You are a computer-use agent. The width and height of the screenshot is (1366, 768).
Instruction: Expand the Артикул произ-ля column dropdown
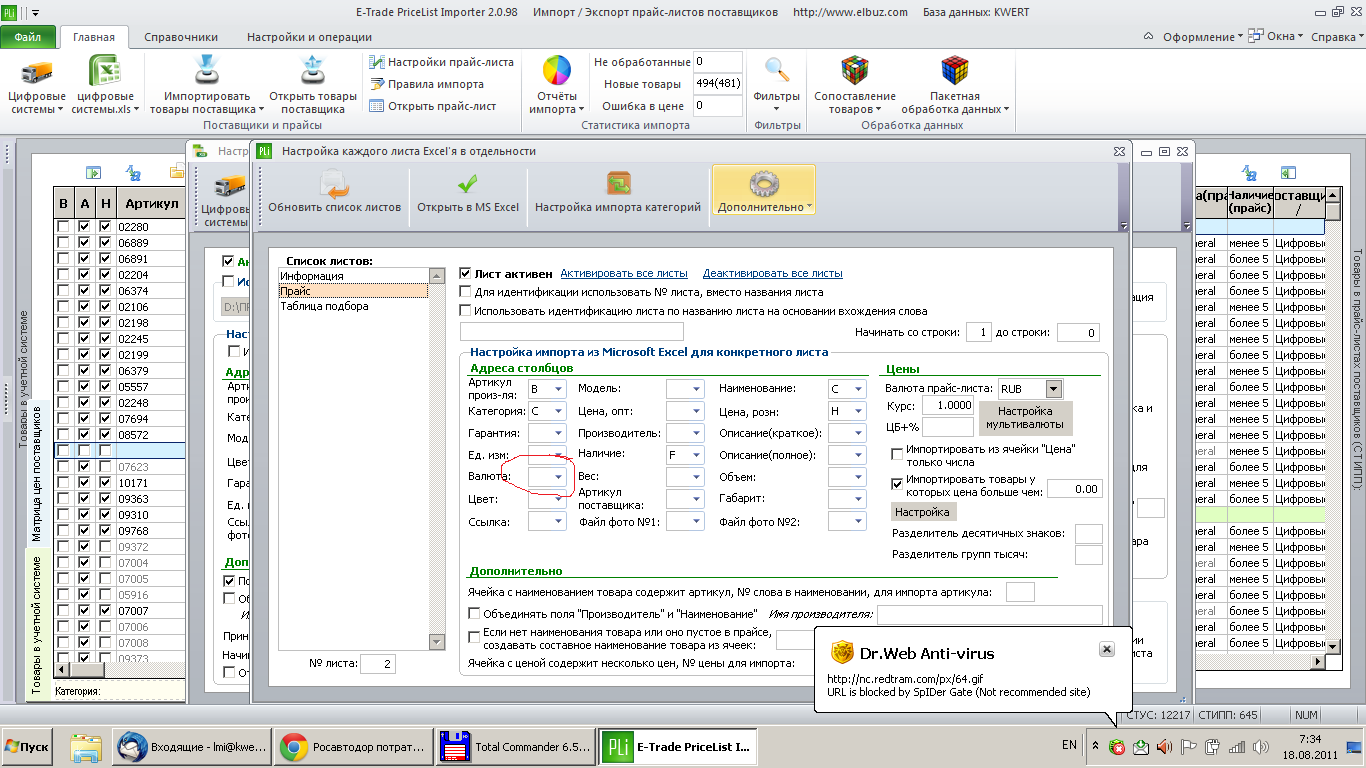click(x=558, y=388)
